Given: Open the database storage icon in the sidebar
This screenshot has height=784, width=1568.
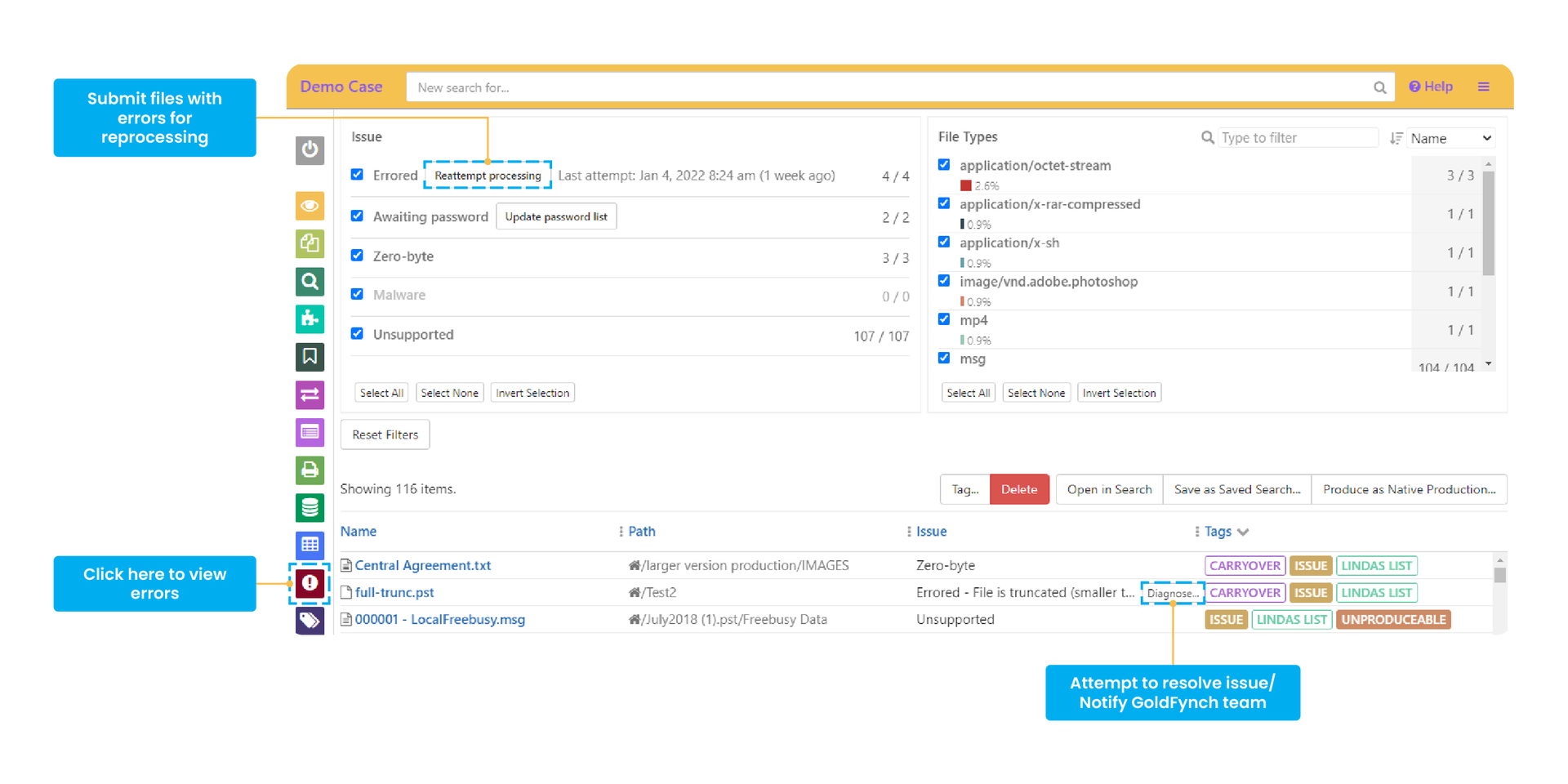Looking at the screenshot, I should (310, 507).
